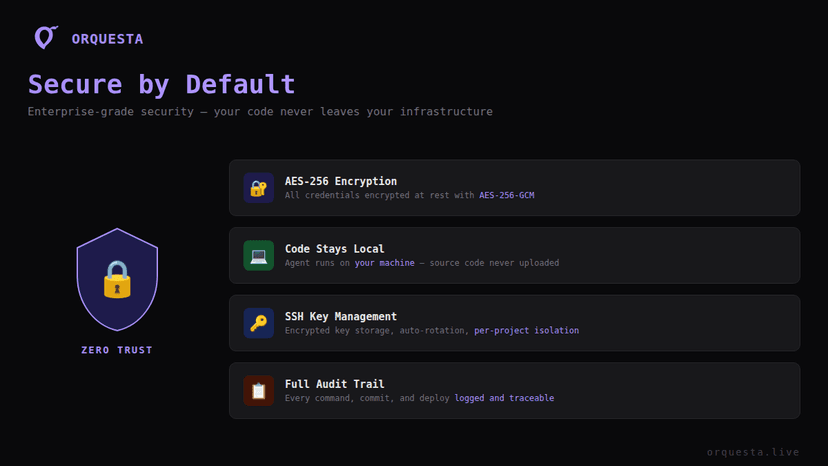828x466 pixels.
Task: Click the ORQUESTA brand name text
Action: pyautogui.click(x=107, y=39)
